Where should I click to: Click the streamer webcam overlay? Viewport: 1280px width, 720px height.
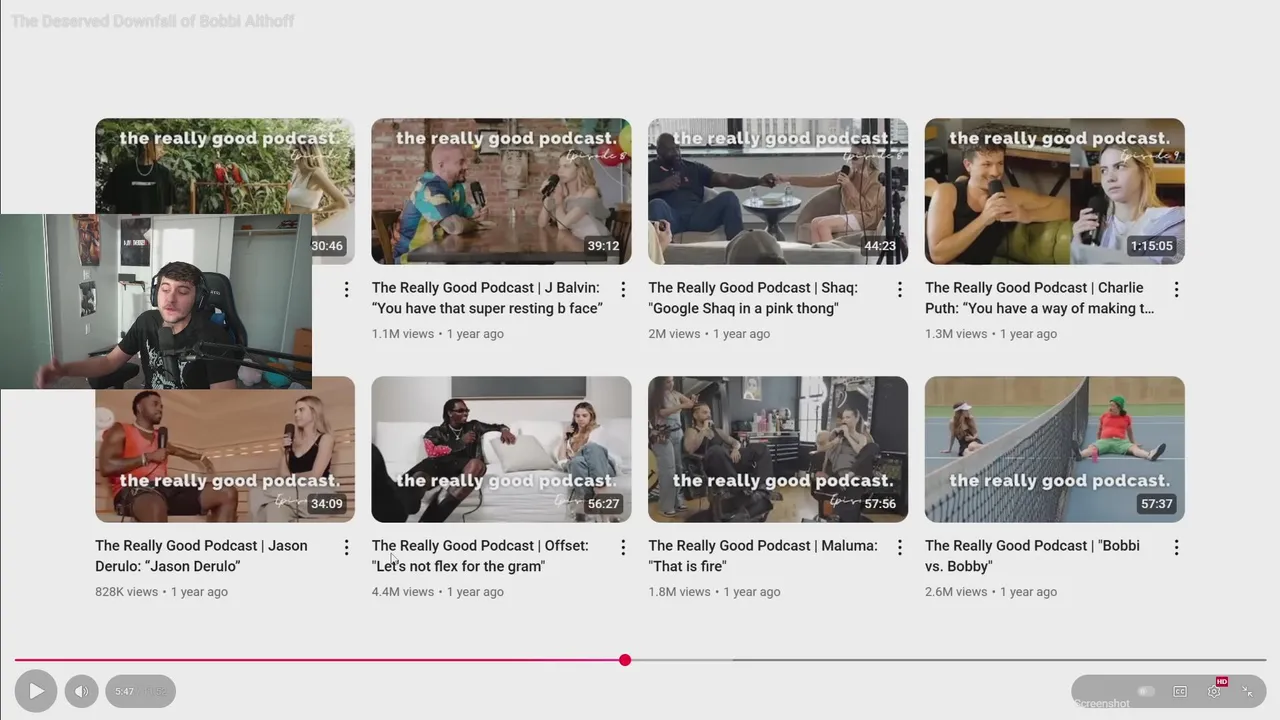[x=156, y=301]
